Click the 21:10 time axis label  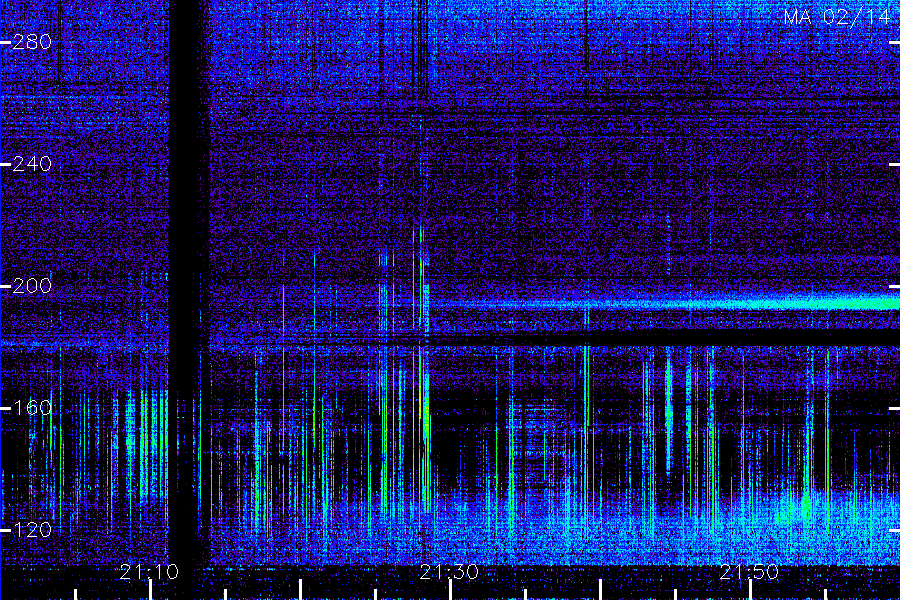click(x=150, y=572)
